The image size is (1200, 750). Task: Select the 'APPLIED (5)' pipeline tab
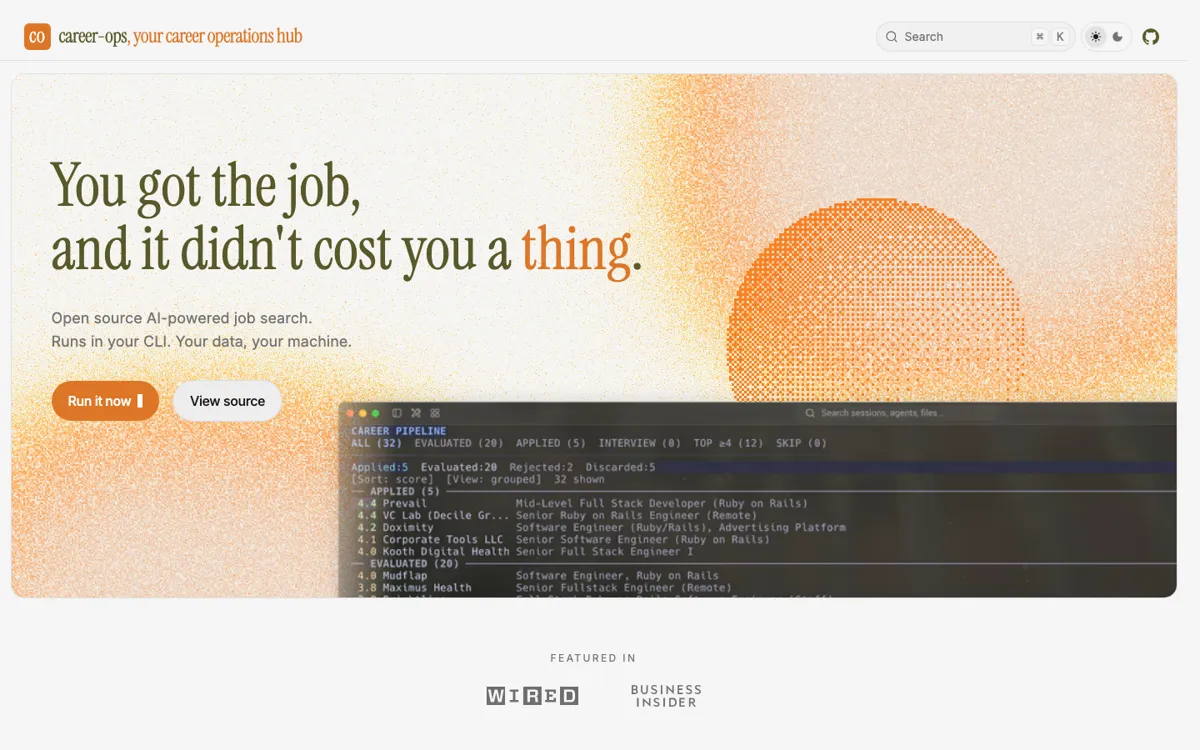tap(551, 443)
